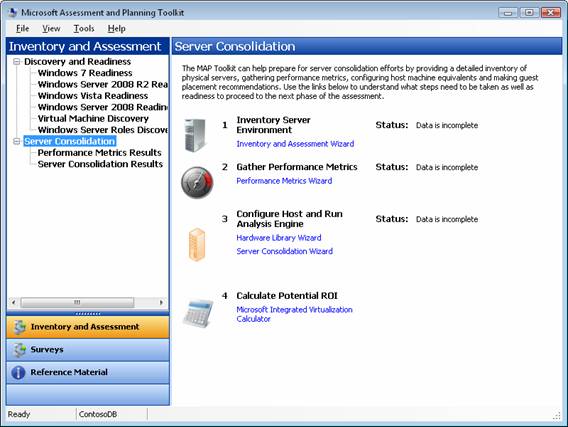Select Windows Server Roles Discovery node
Image resolution: width=568 pixels, height=427 pixels.
[x=103, y=130]
